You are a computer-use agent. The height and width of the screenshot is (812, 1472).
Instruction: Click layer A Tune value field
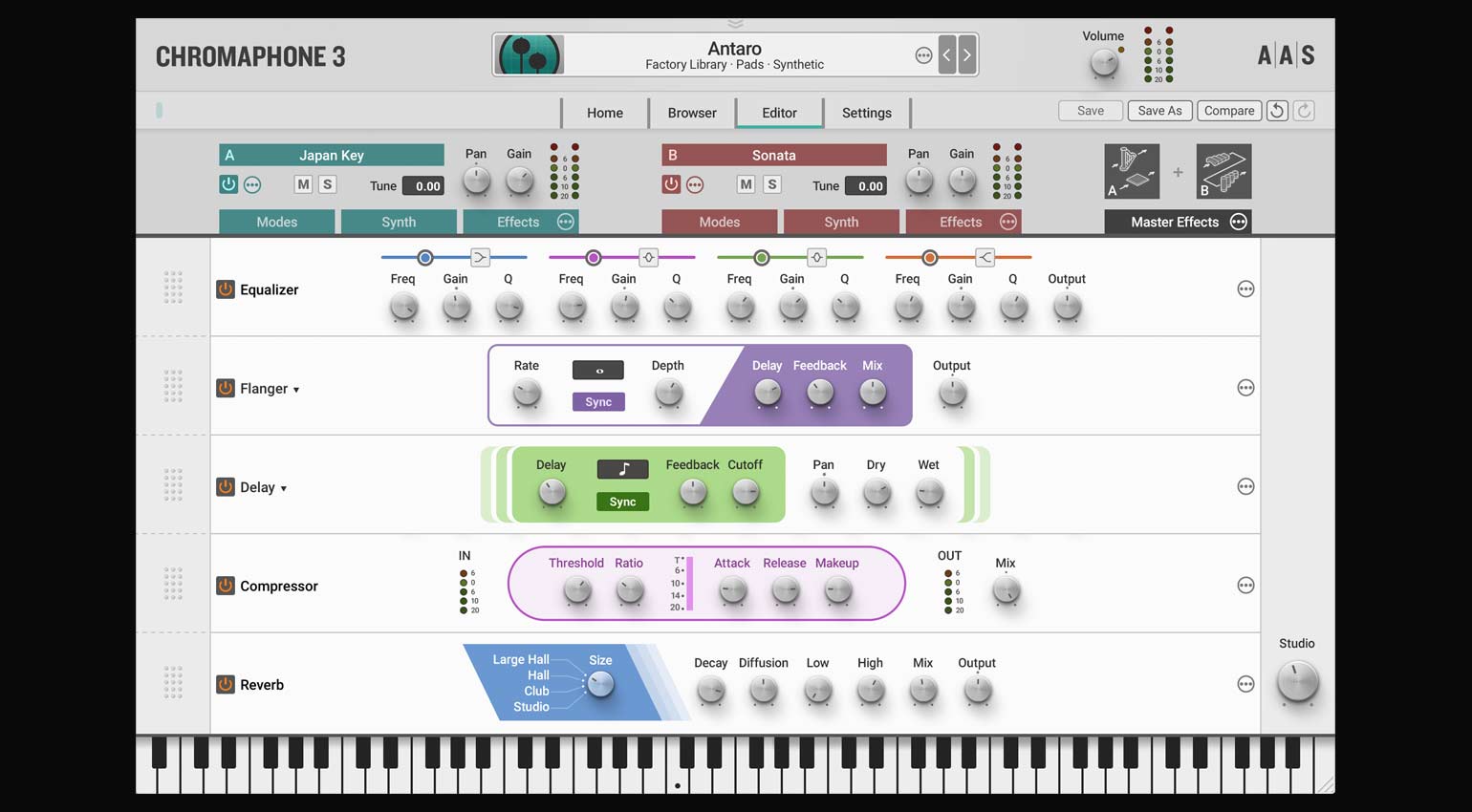coord(423,186)
